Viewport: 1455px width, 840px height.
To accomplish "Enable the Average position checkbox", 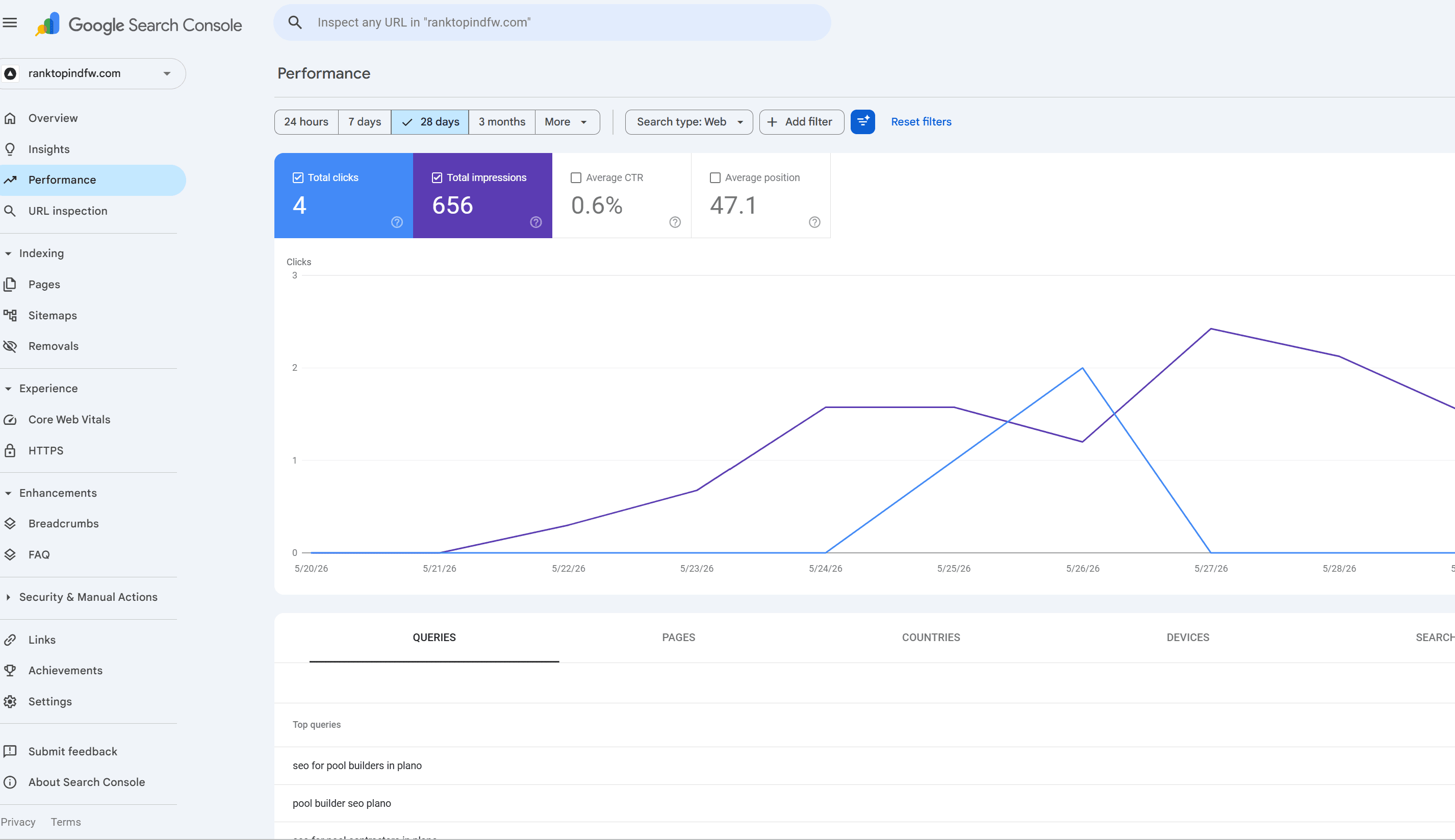I will point(715,177).
